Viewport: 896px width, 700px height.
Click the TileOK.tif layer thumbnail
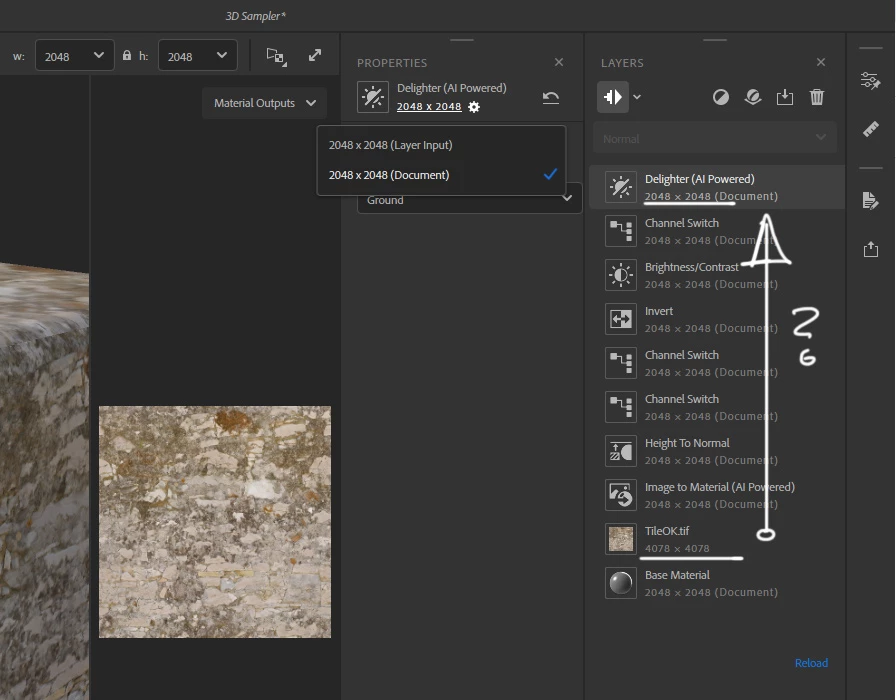621,539
